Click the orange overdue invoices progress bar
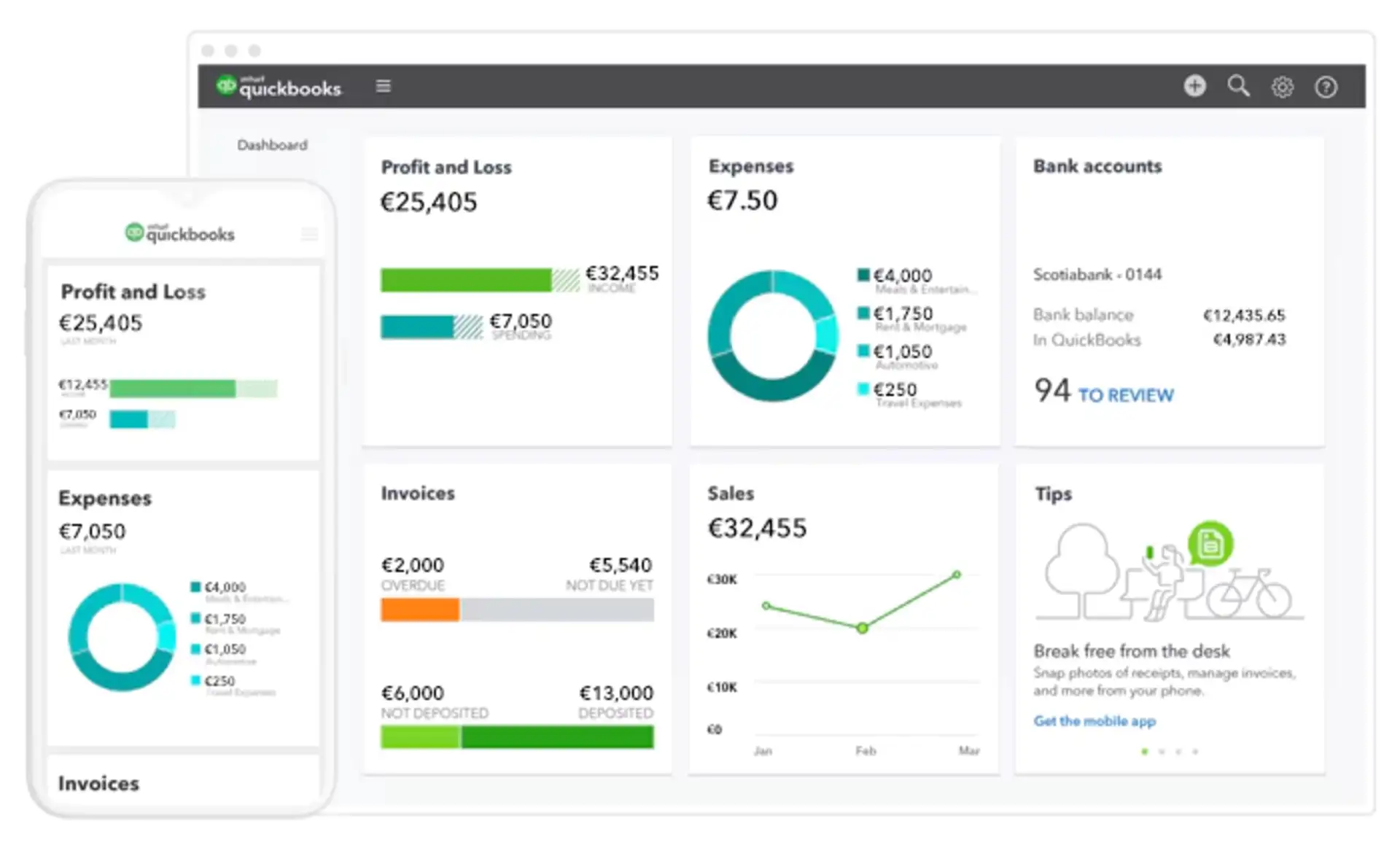This screenshot has width=1400, height=848. (419, 610)
